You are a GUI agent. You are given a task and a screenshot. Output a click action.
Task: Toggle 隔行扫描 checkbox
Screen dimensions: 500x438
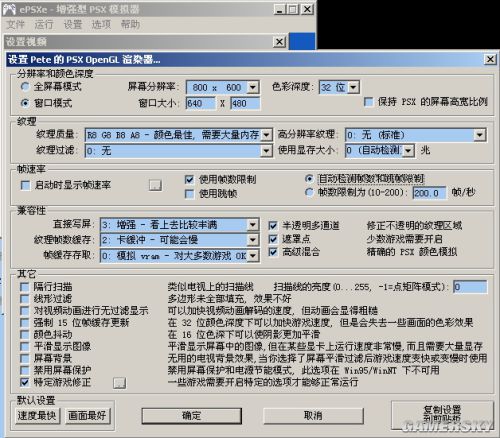click(25, 287)
